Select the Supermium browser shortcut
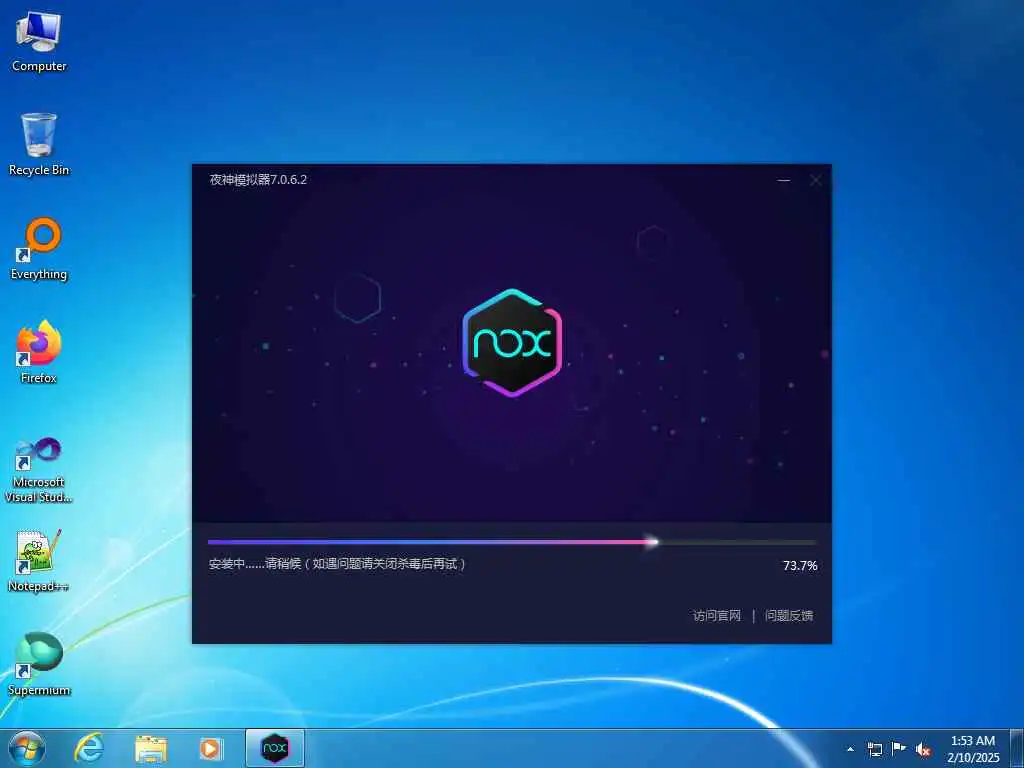This screenshot has height=768, width=1024. point(39,664)
